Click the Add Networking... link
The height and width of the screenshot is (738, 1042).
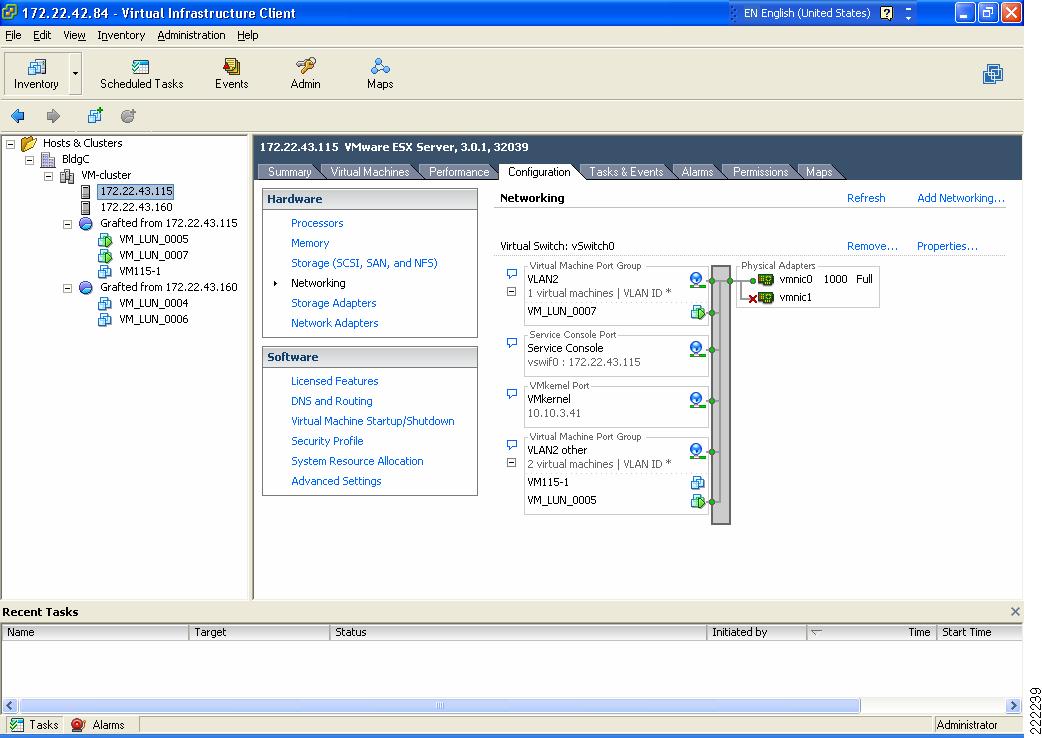coord(961,198)
